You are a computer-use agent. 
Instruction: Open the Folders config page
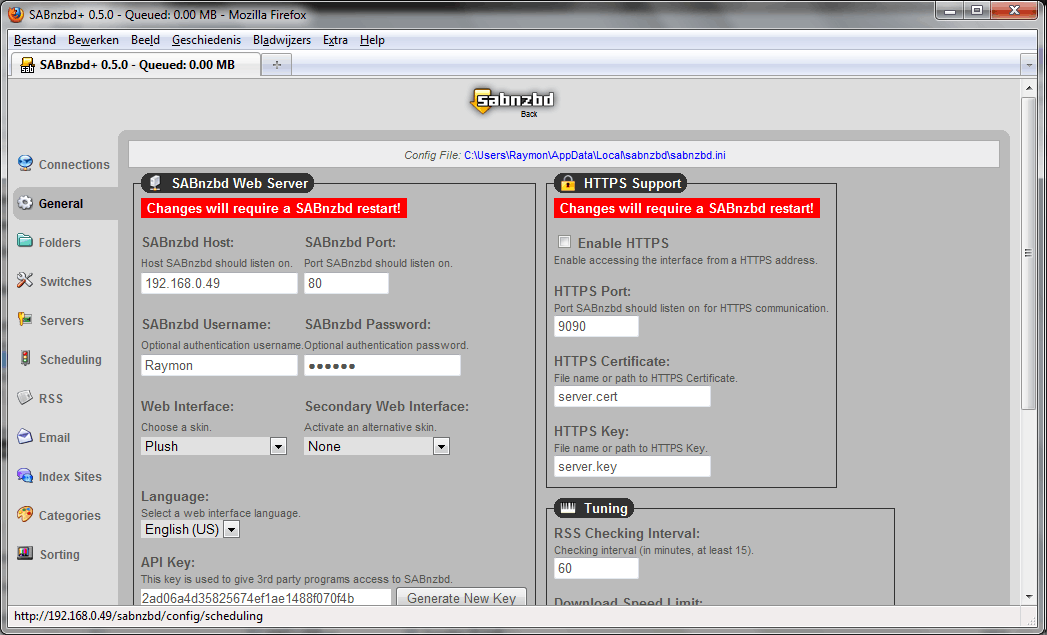click(59, 242)
